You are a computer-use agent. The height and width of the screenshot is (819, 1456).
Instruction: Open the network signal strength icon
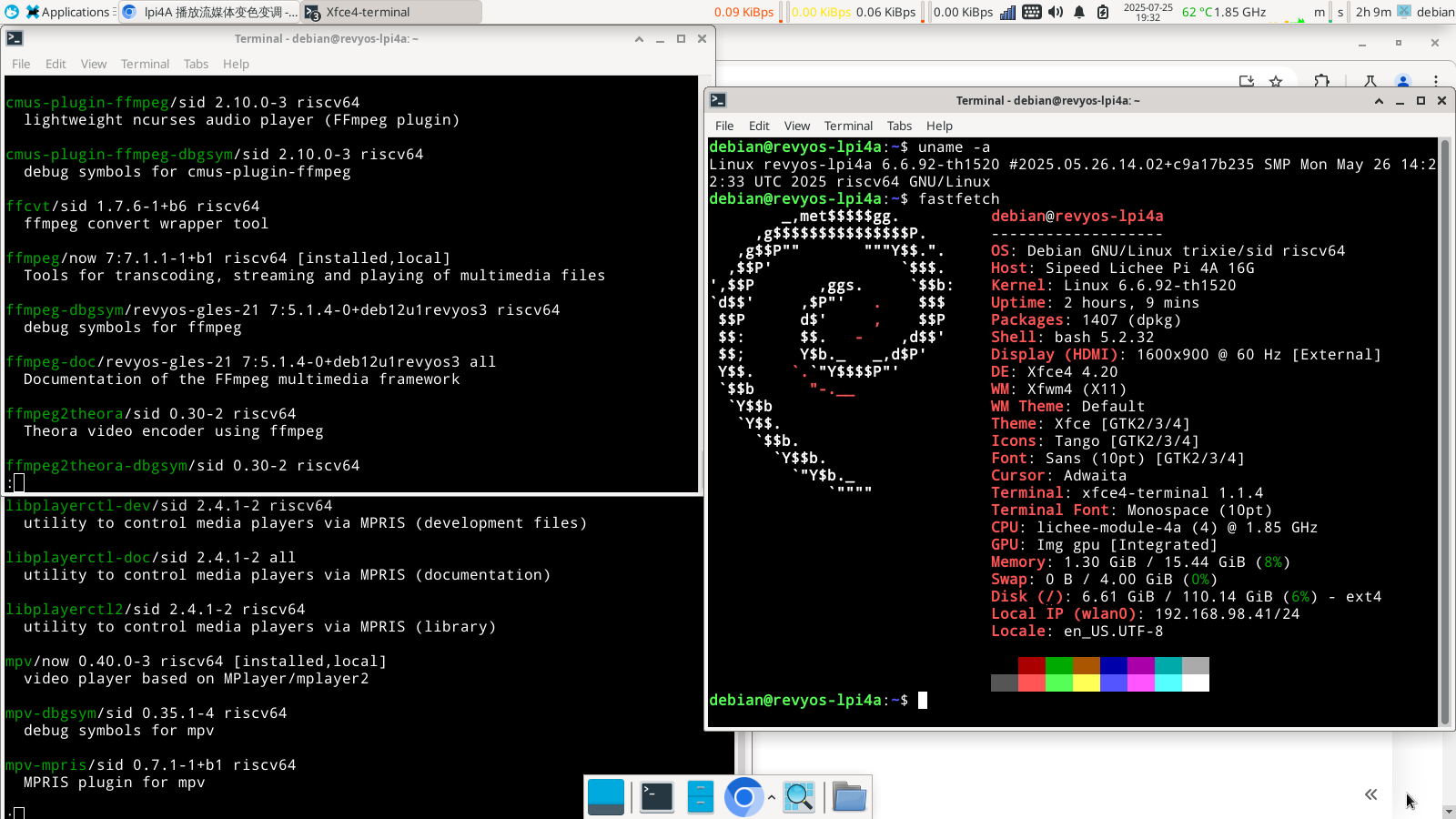(x=1007, y=12)
